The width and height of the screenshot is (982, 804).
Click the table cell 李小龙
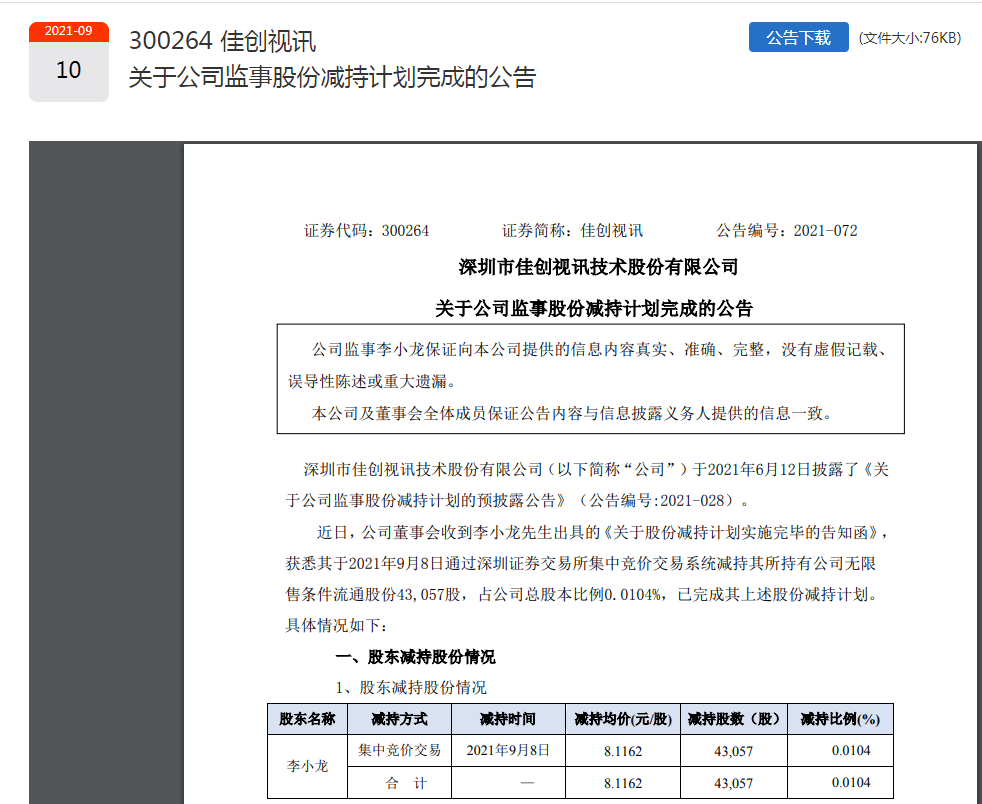[308, 766]
